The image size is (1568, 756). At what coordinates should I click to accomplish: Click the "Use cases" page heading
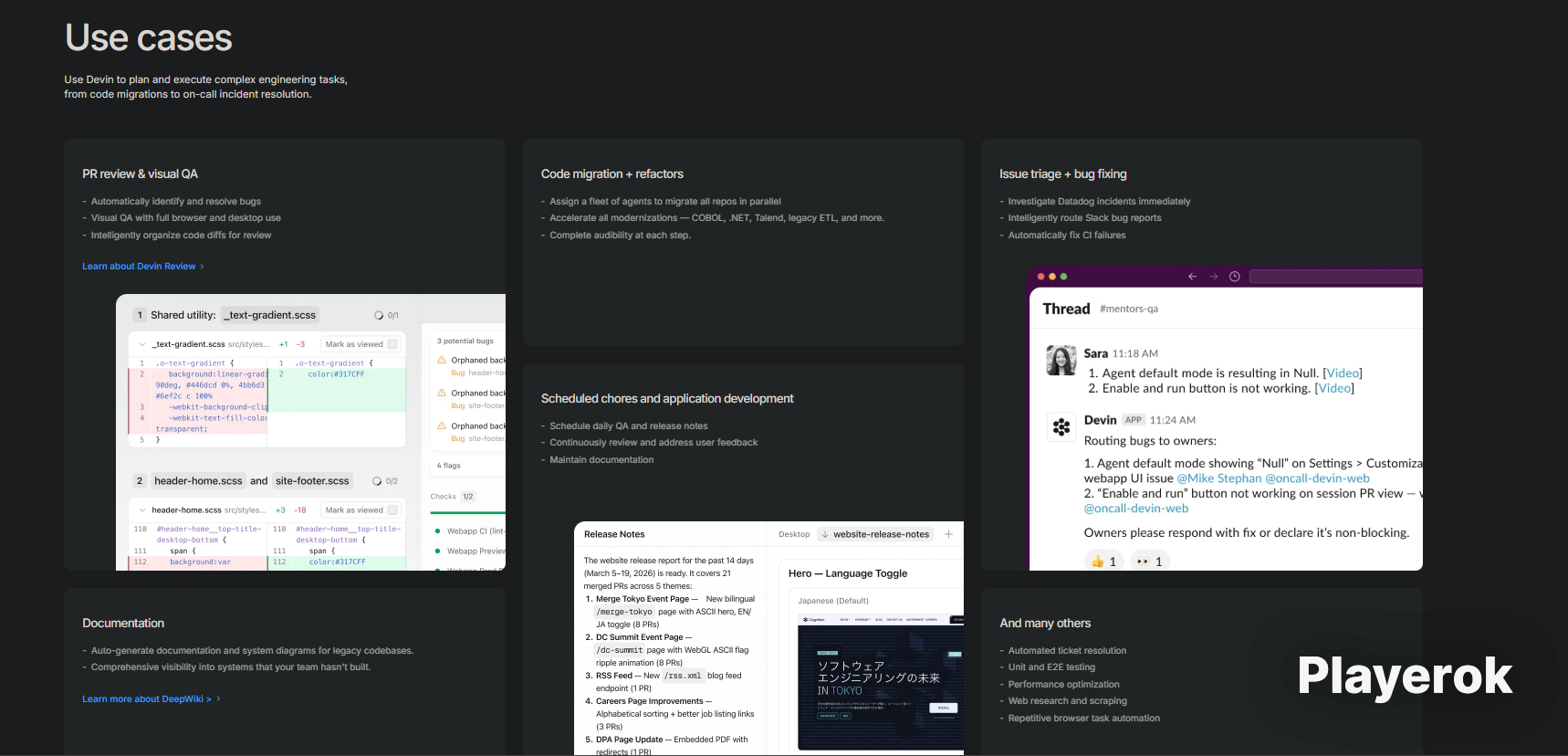[x=149, y=37]
